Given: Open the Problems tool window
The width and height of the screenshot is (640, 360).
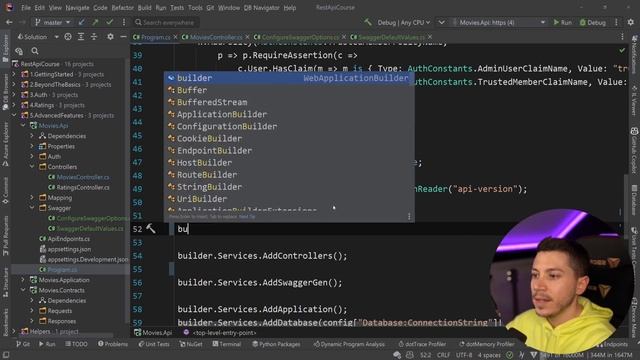Looking at the screenshot, I should tap(113, 344).
